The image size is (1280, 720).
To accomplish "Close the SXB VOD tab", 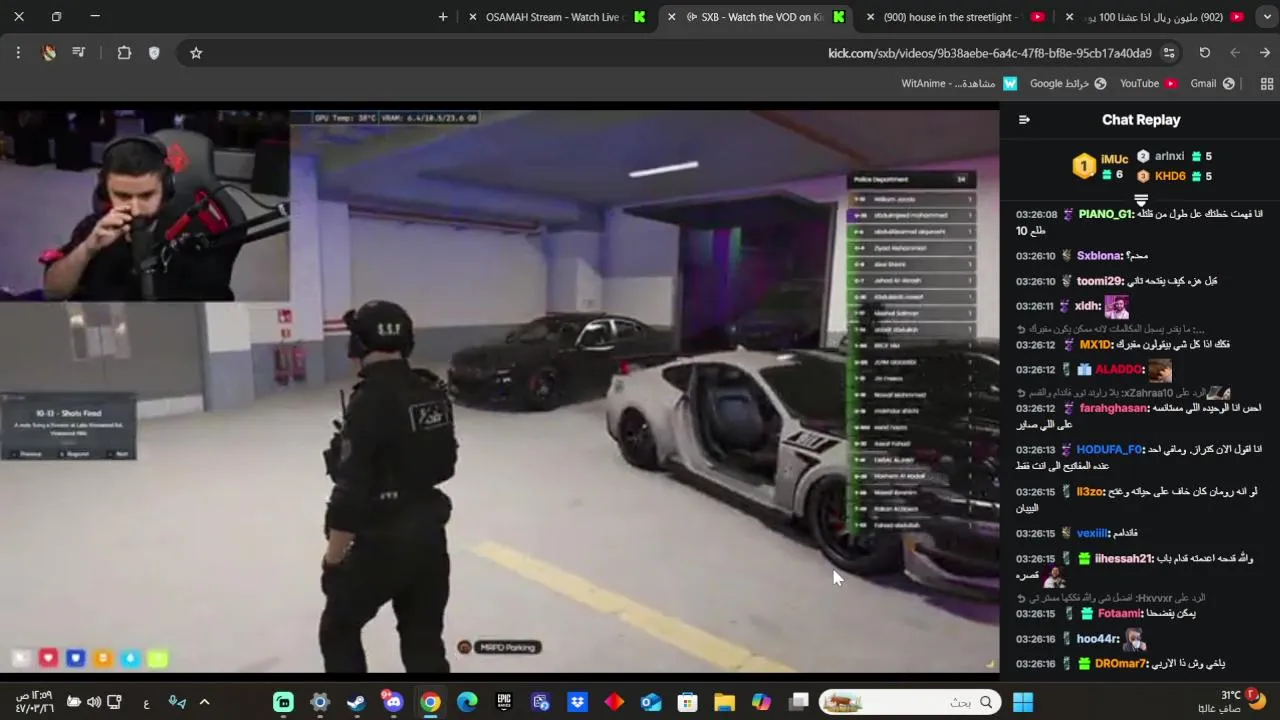I will pos(671,17).
